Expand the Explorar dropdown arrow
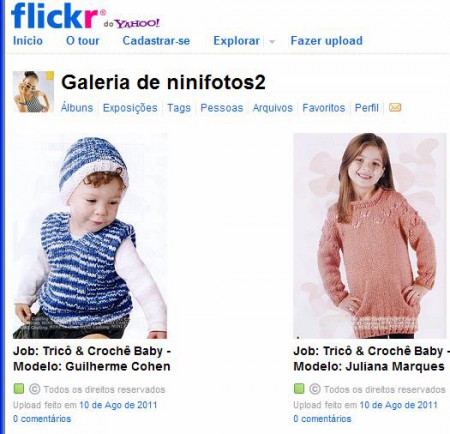This screenshot has height=434, width=450. point(272,42)
